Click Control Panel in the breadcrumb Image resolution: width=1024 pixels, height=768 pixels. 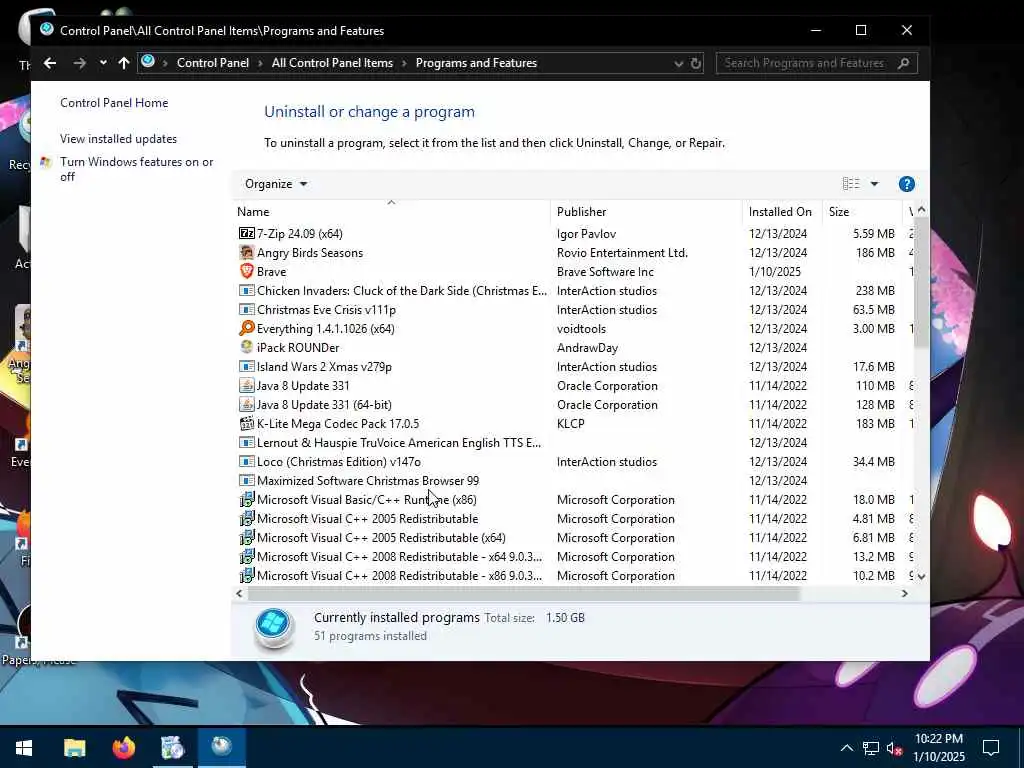[213, 63]
